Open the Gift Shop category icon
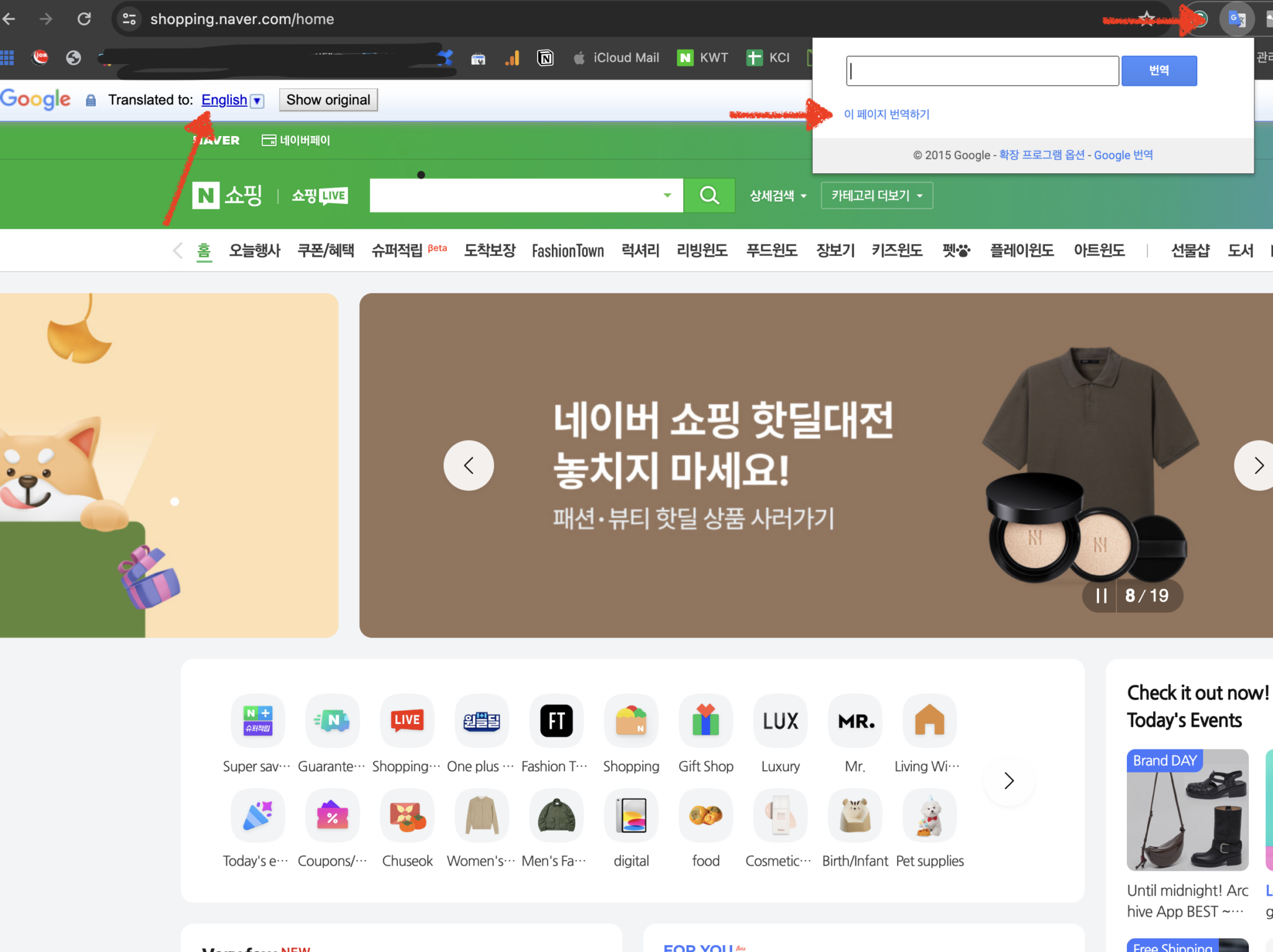 coord(705,720)
